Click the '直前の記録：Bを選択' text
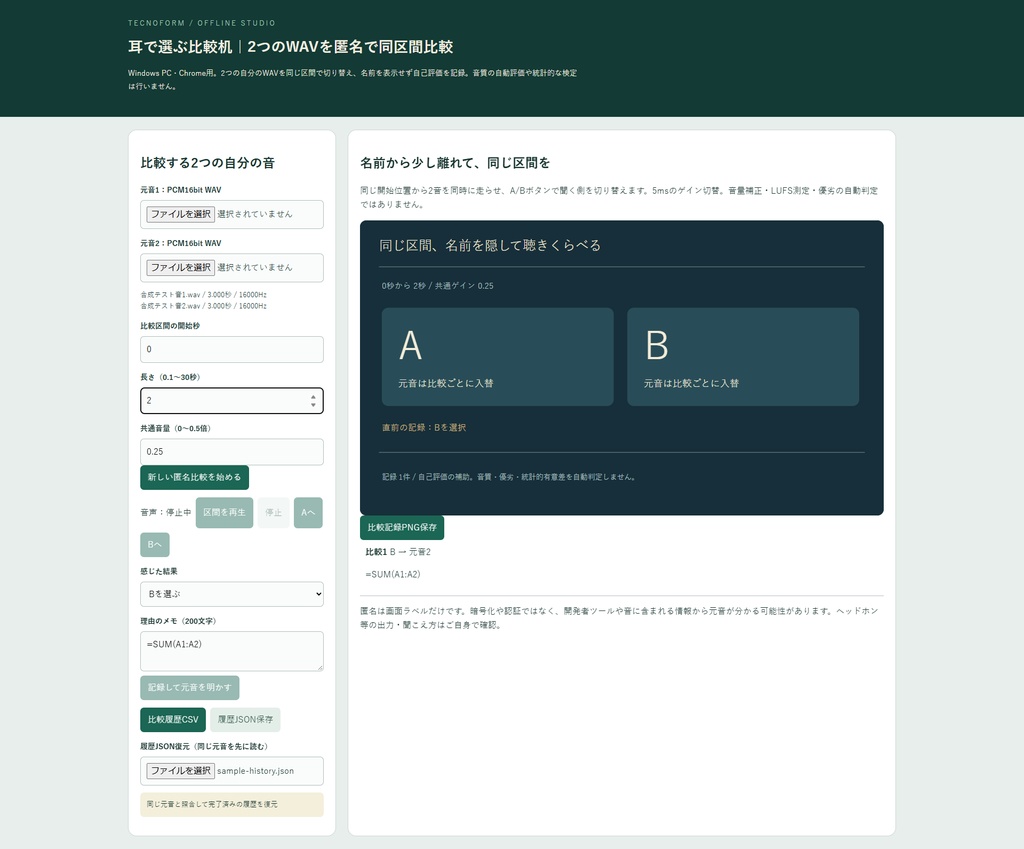 424,428
